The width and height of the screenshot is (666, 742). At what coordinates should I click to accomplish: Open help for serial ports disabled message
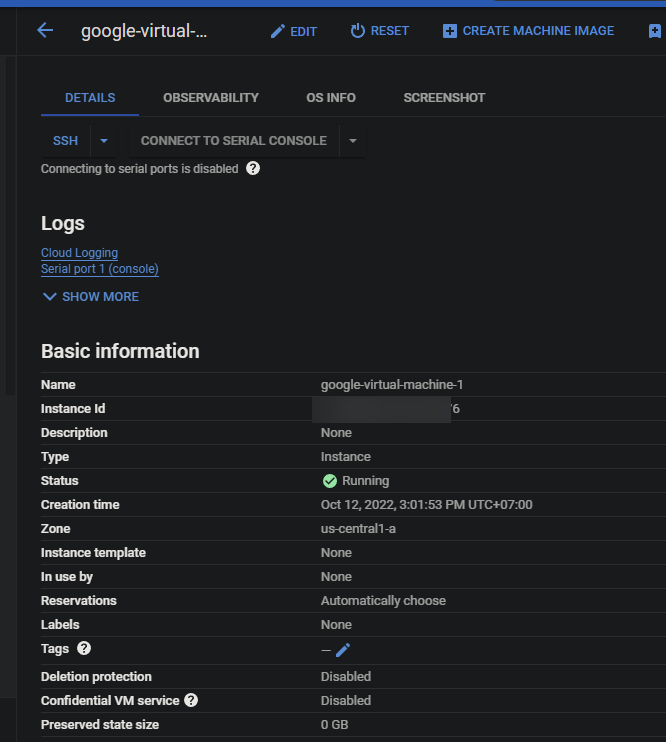pos(253,168)
